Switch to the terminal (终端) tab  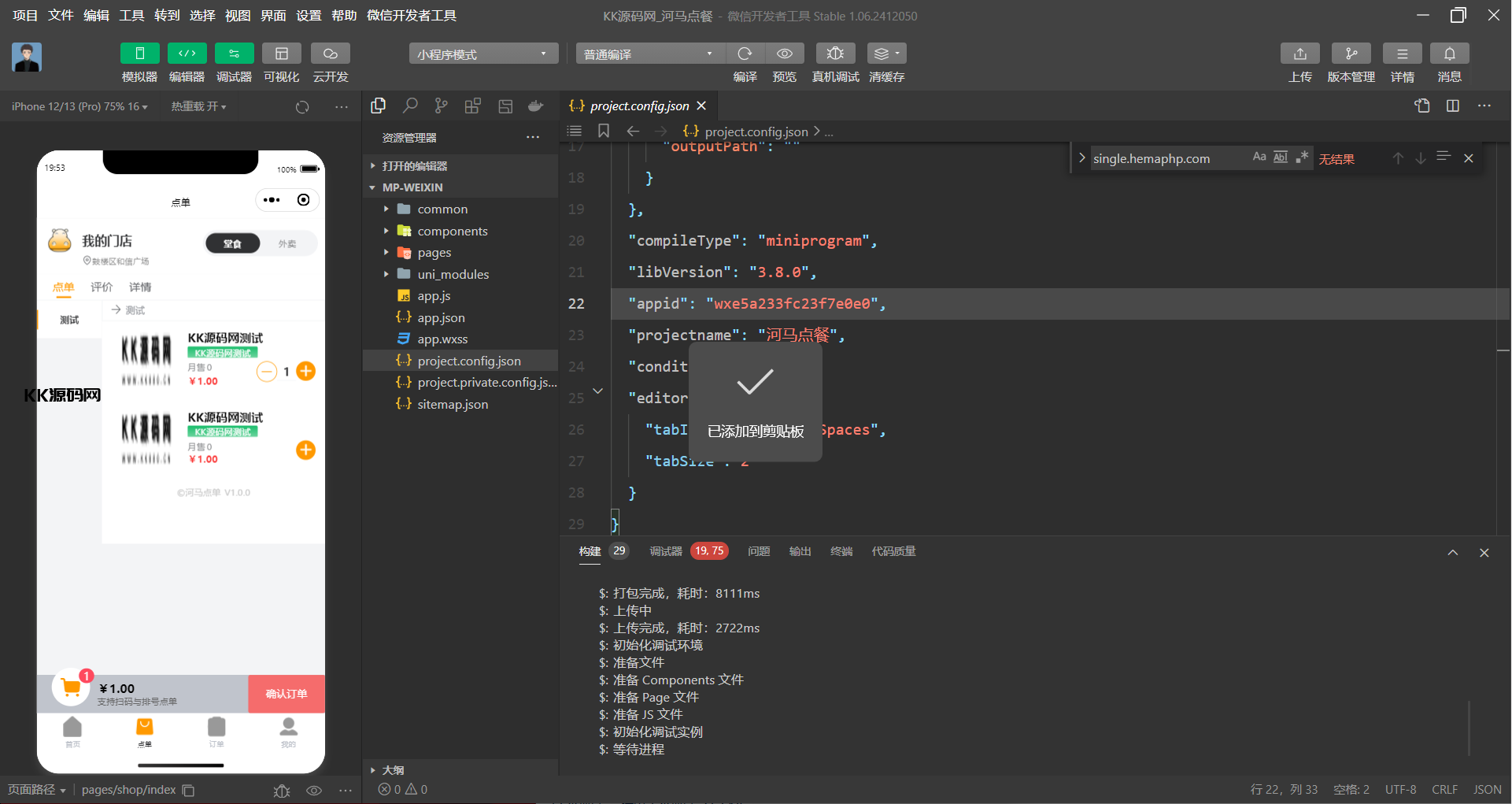(x=841, y=551)
